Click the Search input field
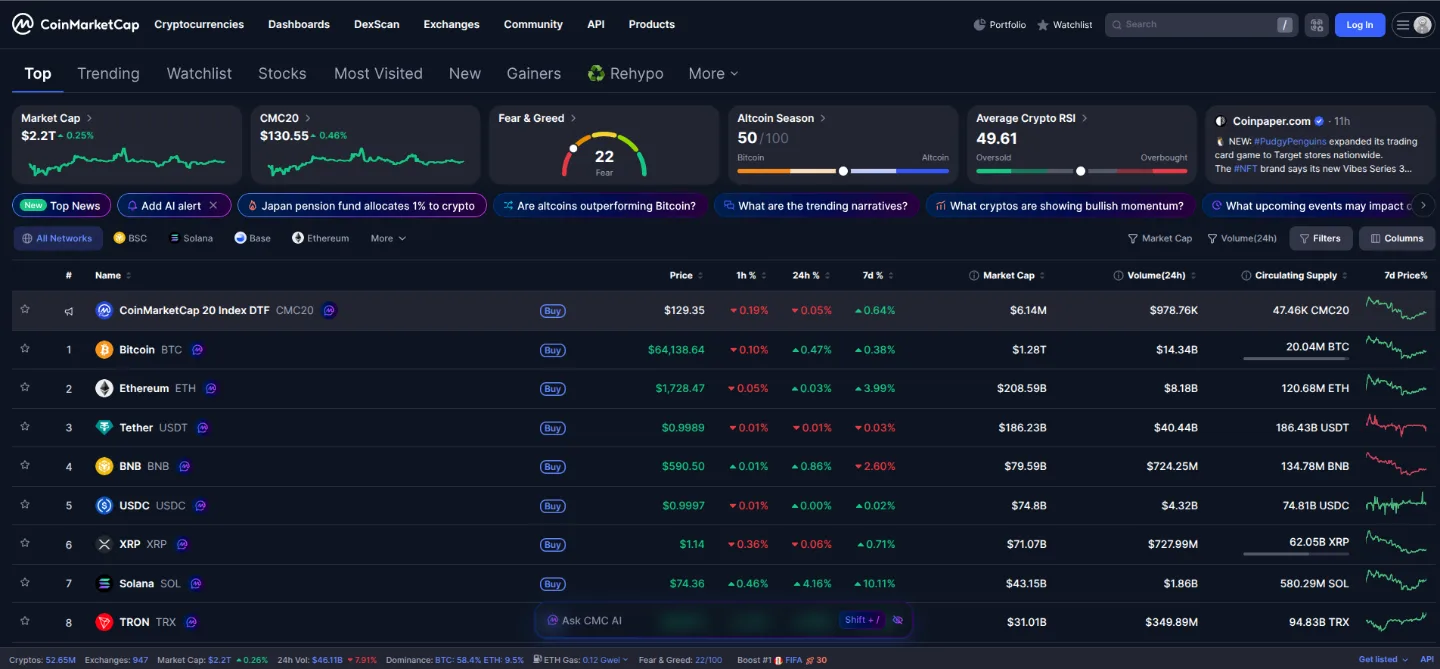This screenshot has width=1440, height=669. (x=1199, y=25)
